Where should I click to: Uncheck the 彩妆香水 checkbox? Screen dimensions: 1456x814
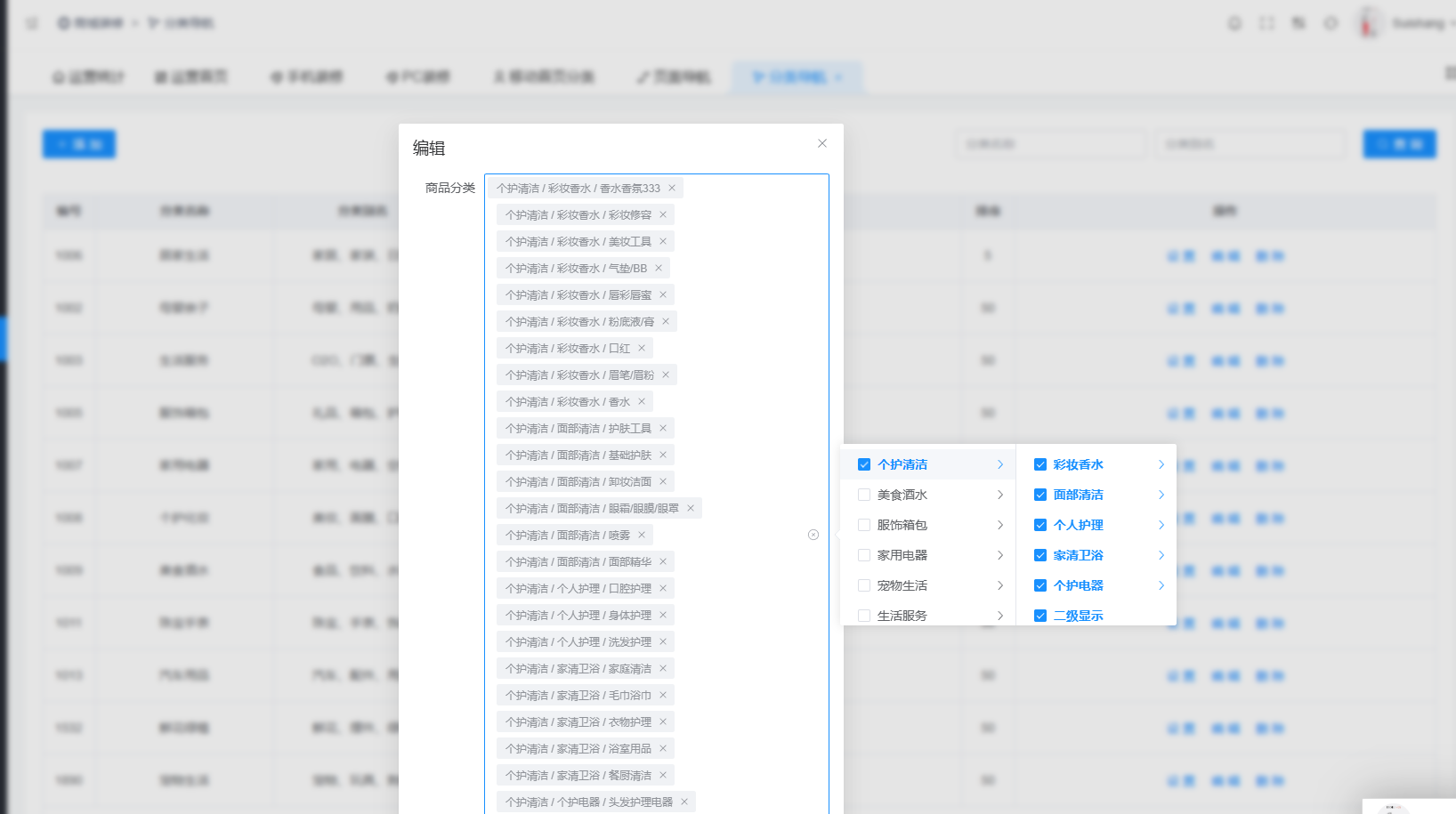[1040, 464]
